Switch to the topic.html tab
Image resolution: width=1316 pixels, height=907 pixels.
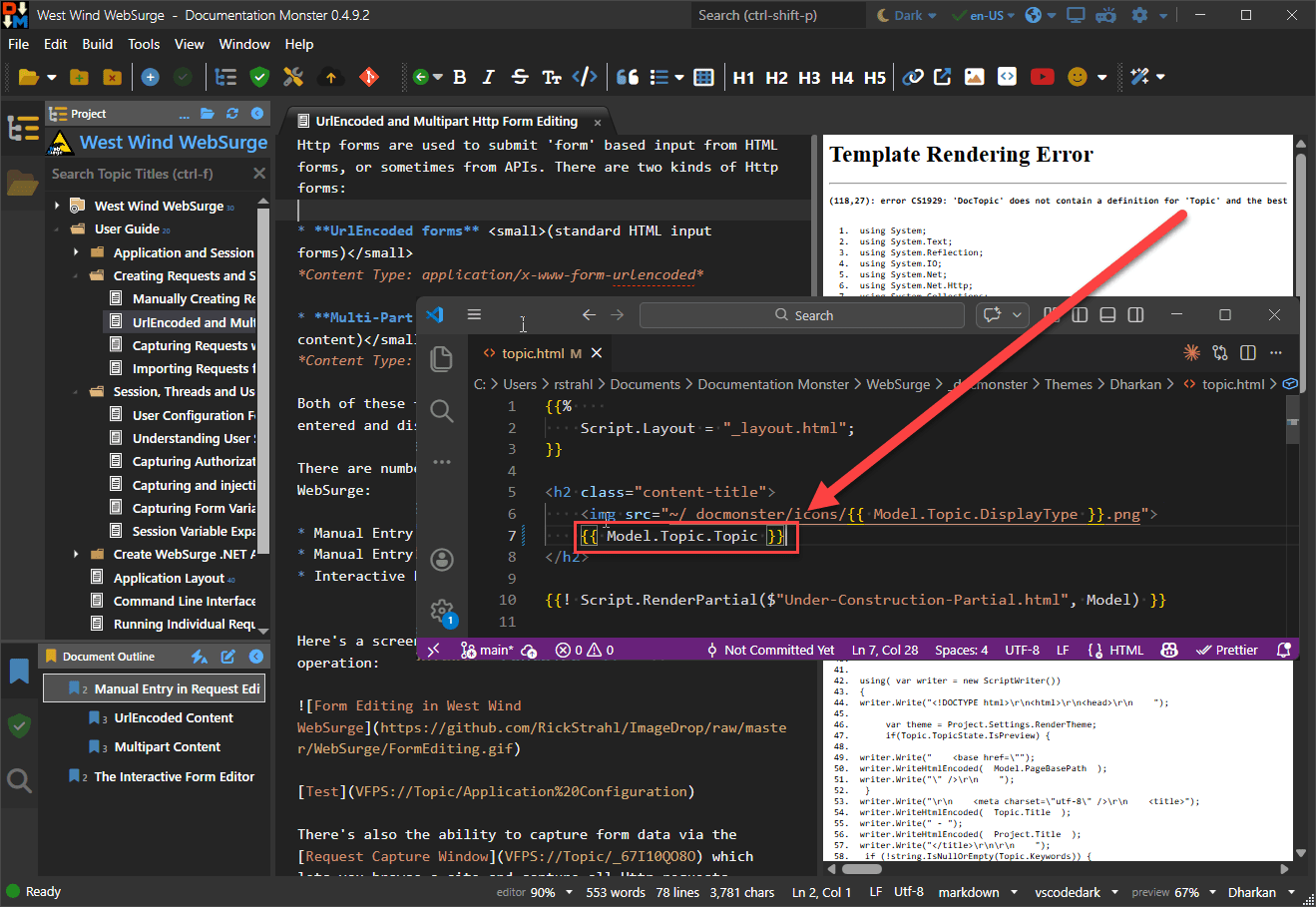(533, 352)
